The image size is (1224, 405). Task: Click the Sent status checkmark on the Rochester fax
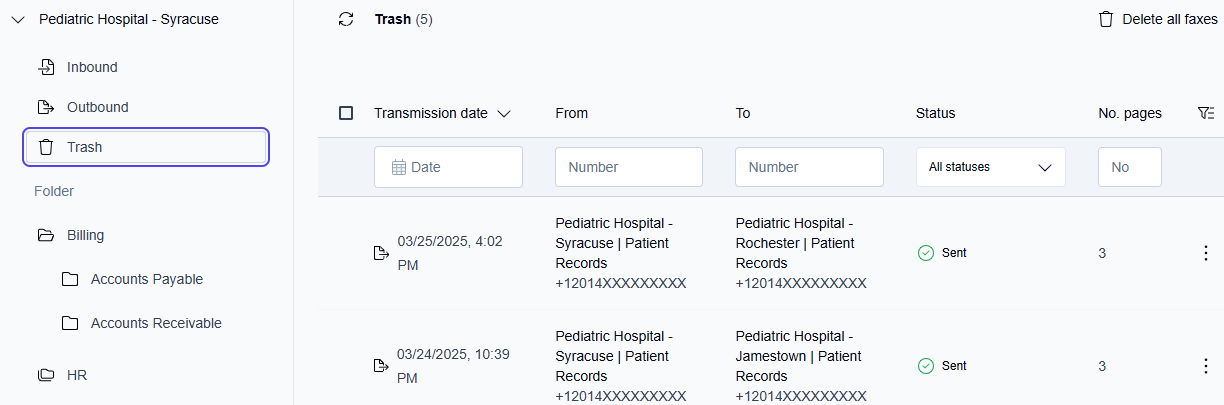pyautogui.click(x=925, y=253)
